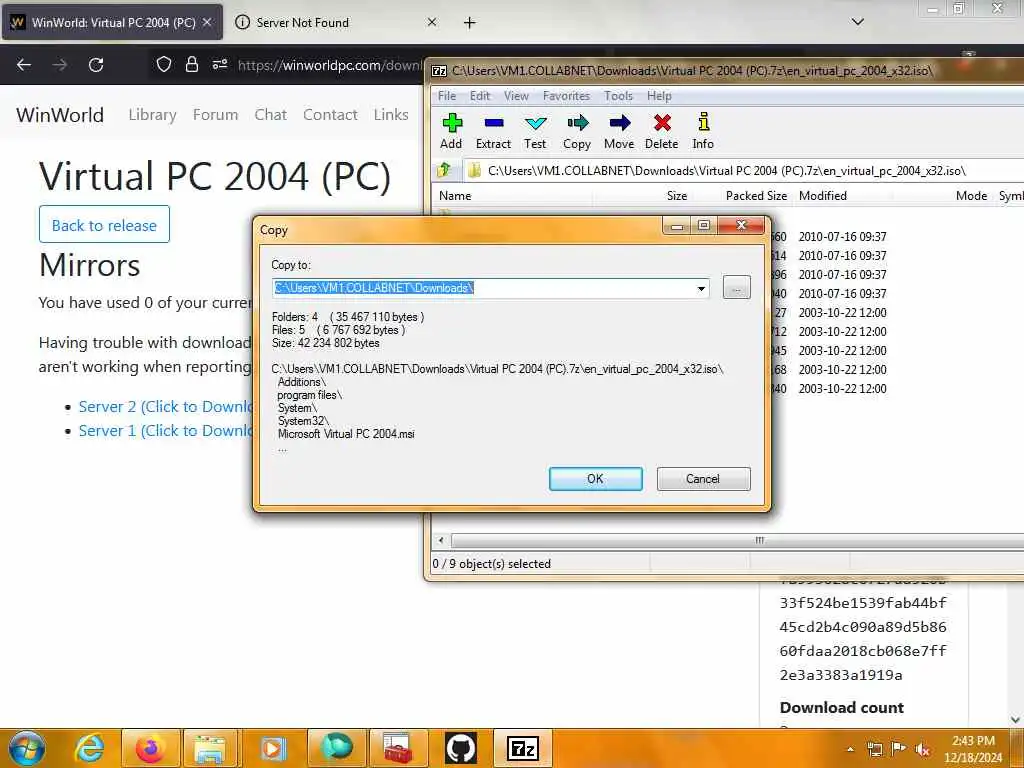Go up one folder level in 7-Zip
Screen dimensions: 1024x768
pyautogui.click(x=444, y=170)
